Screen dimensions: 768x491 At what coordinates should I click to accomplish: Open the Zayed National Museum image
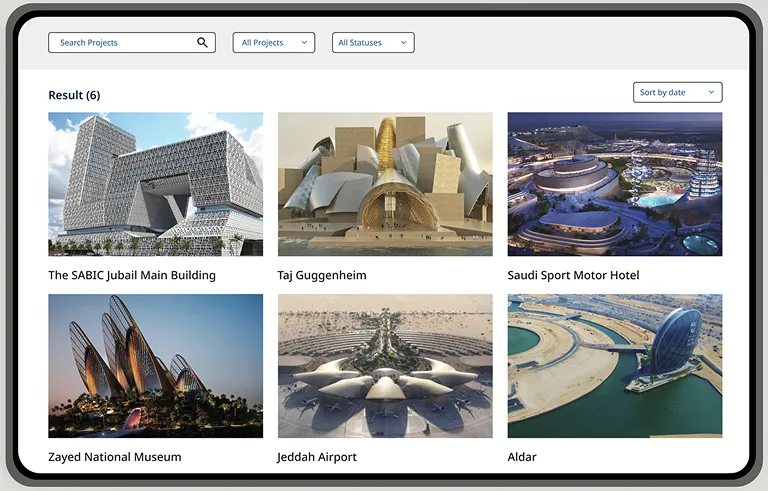click(x=155, y=366)
